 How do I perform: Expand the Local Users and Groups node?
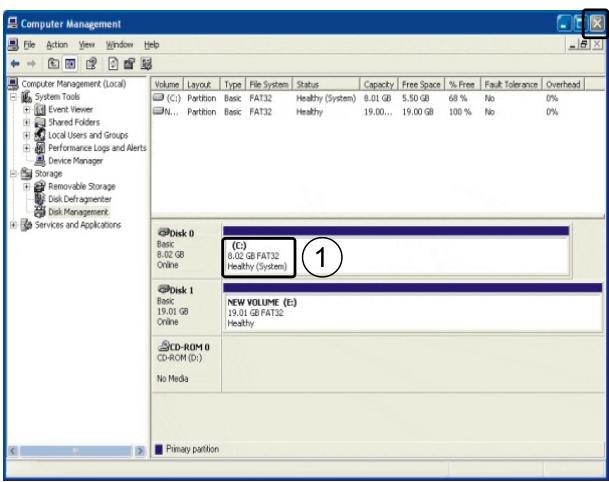[x=26, y=135]
